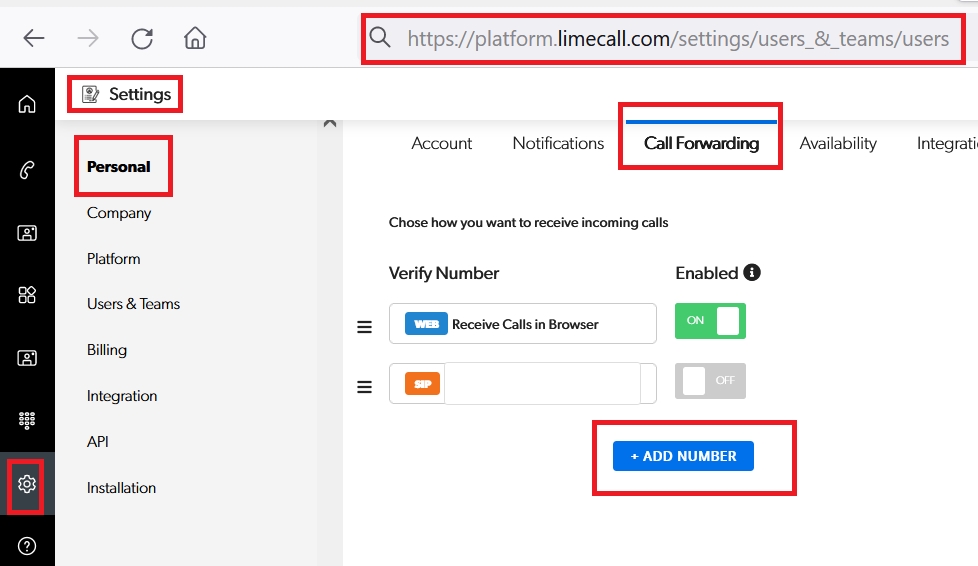Turn off the Receive Calls in Browser toggle
The width and height of the screenshot is (978, 566).
(x=710, y=321)
